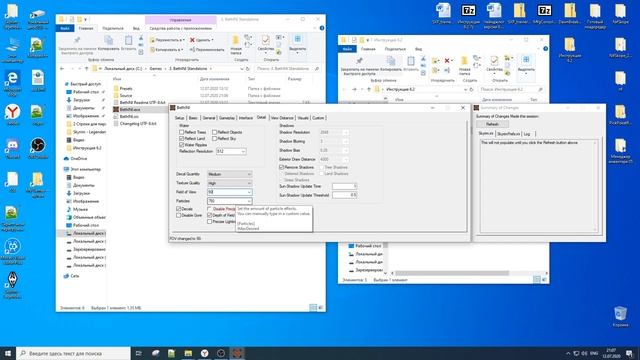Click Удалить in BethINI Standalone explorer ribbon
This screenshot has height=360, width=640.
202,40
